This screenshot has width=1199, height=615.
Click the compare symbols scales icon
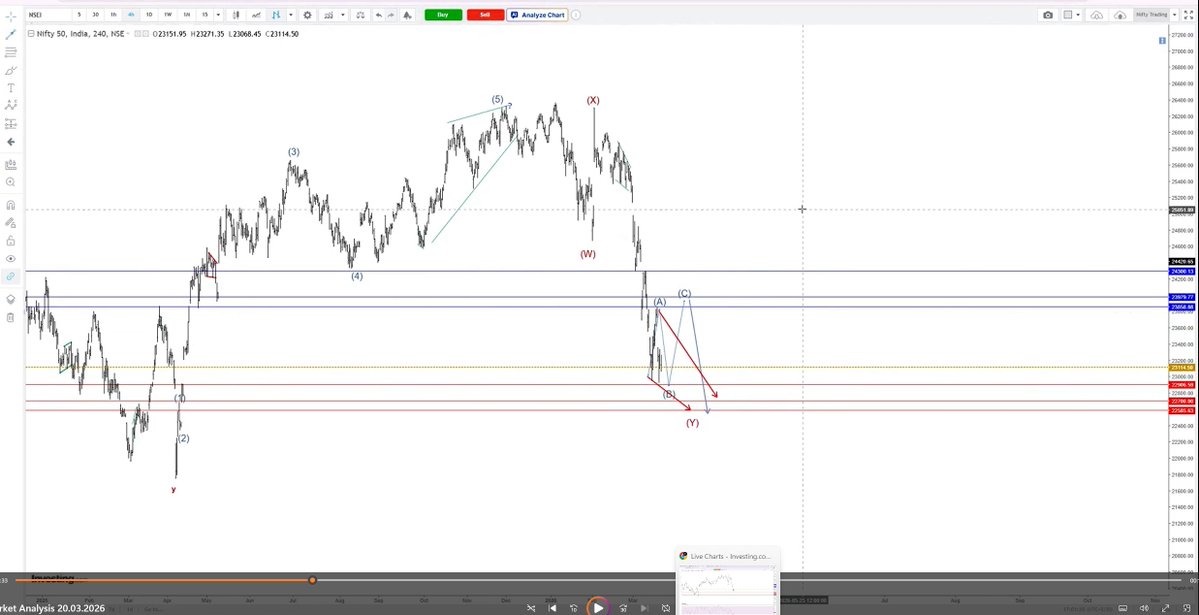pos(359,15)
